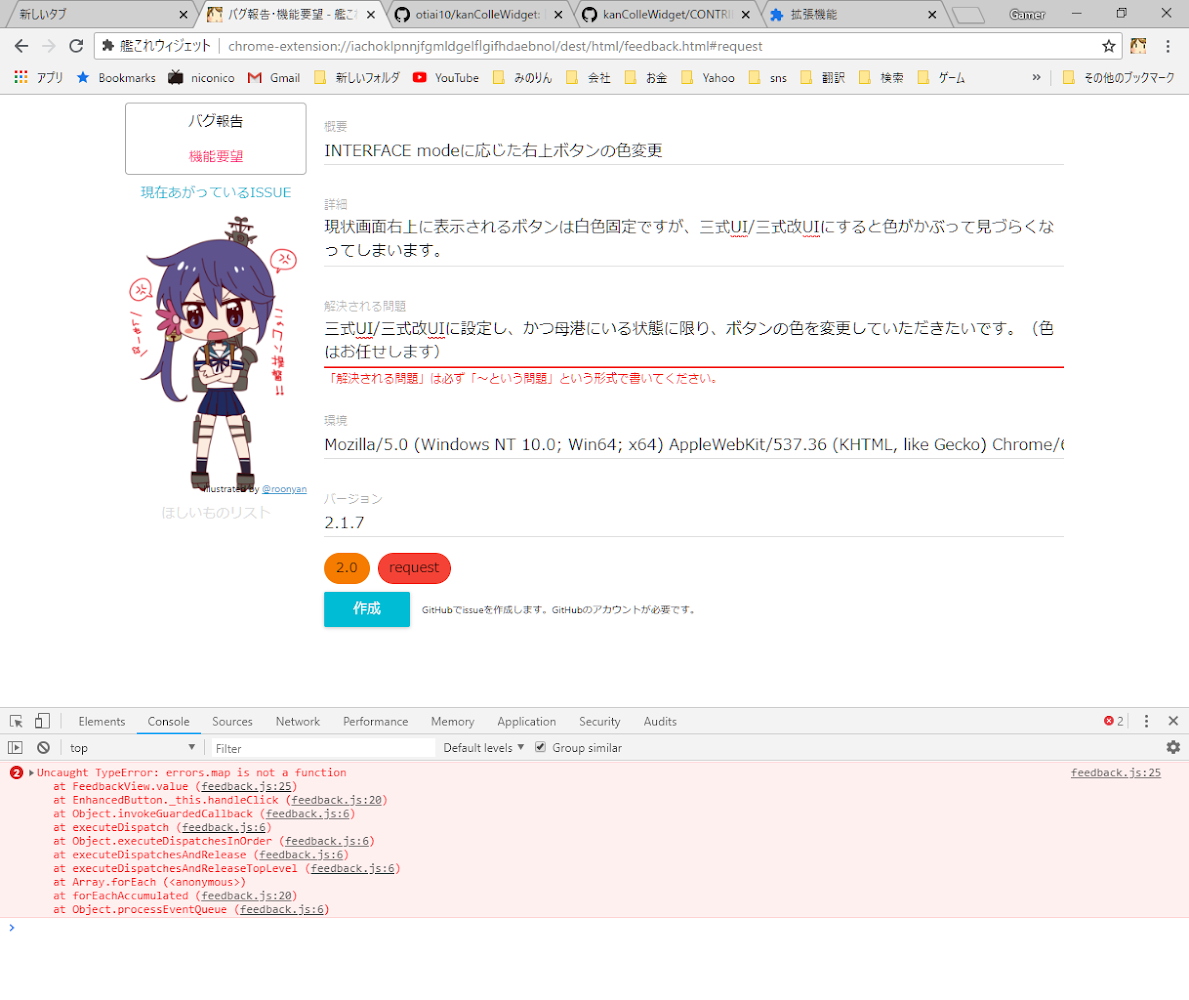
Task: Open feedback.js:25 source link on the right
Action: click(1115, 773)
